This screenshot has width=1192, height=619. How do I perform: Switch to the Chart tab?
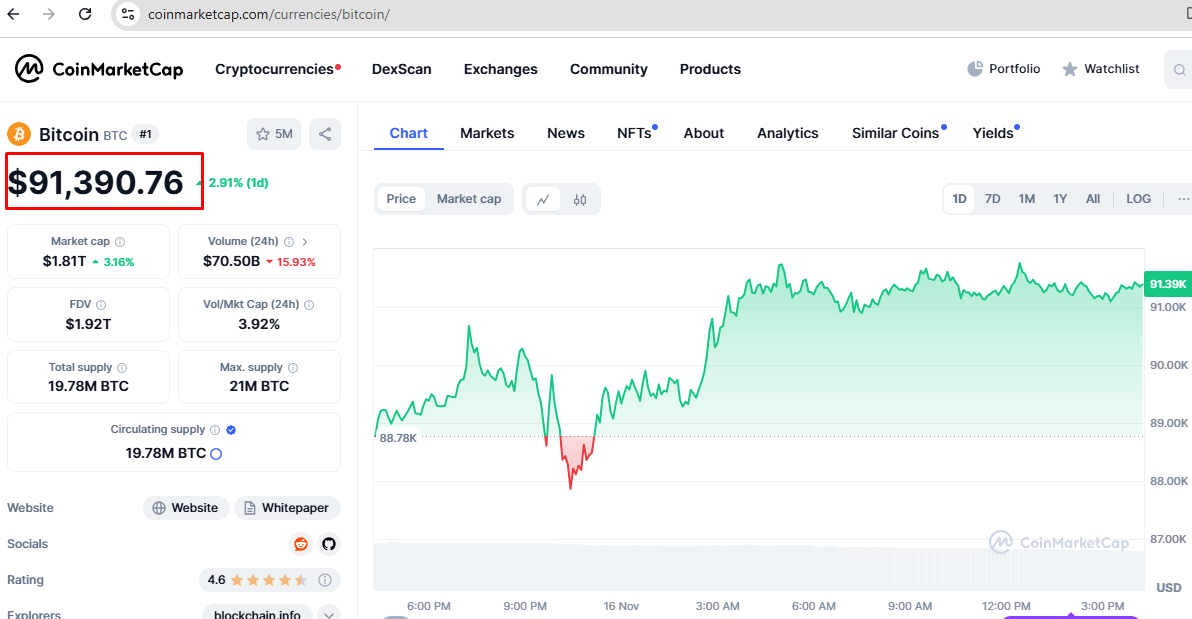408,133
